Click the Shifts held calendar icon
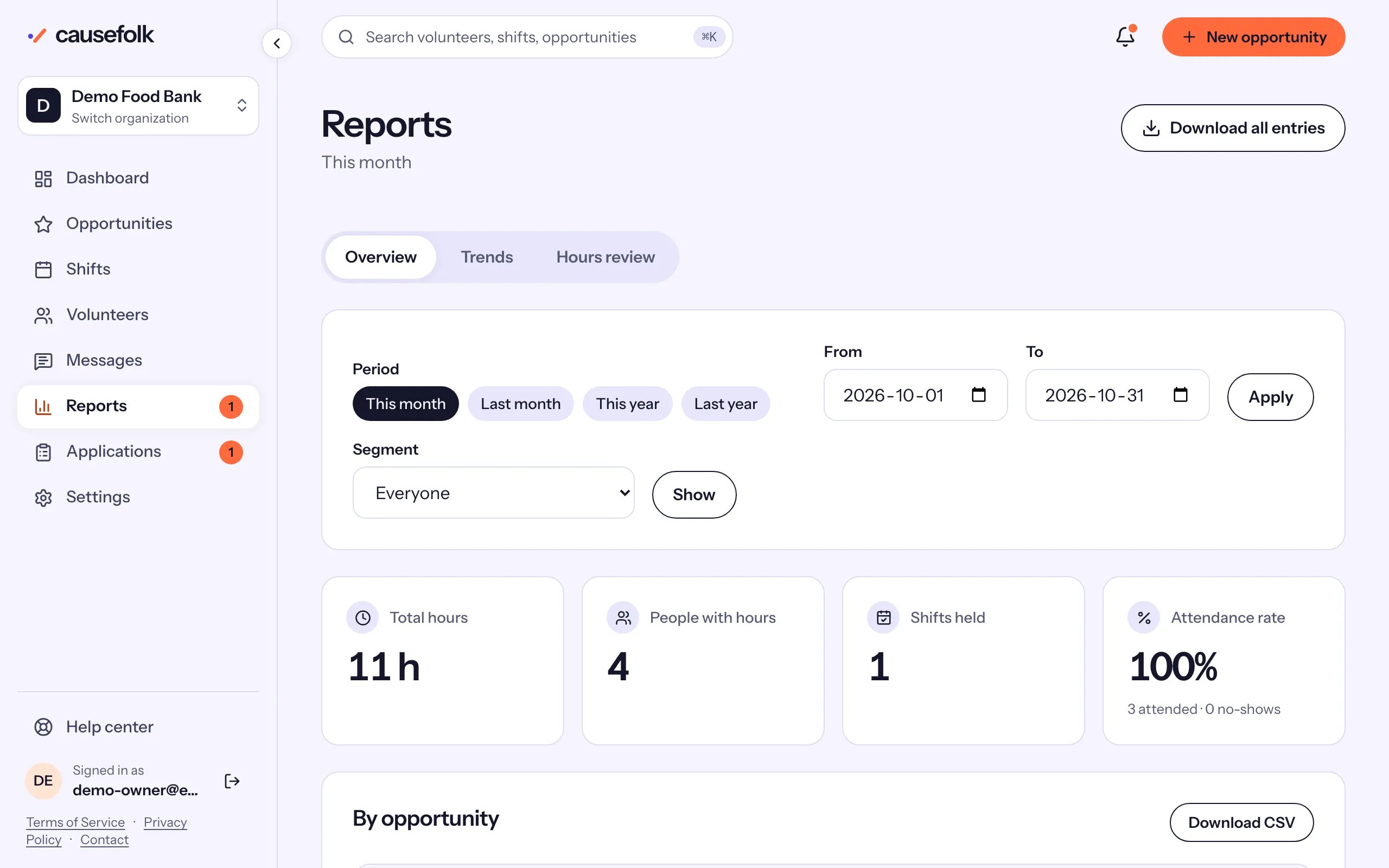 (884, 618)
